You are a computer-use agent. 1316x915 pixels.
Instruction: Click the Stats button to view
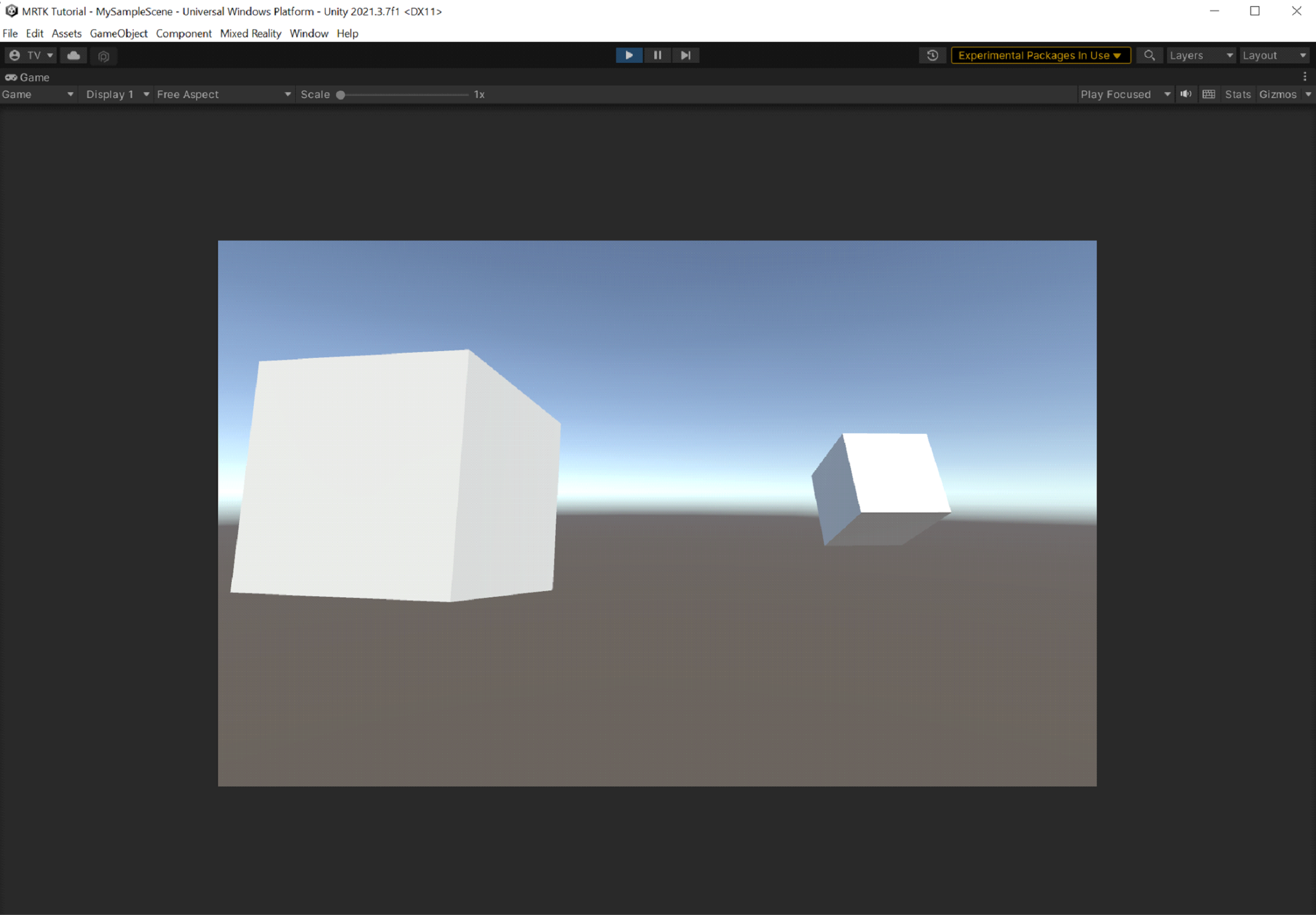[1238, 94]
